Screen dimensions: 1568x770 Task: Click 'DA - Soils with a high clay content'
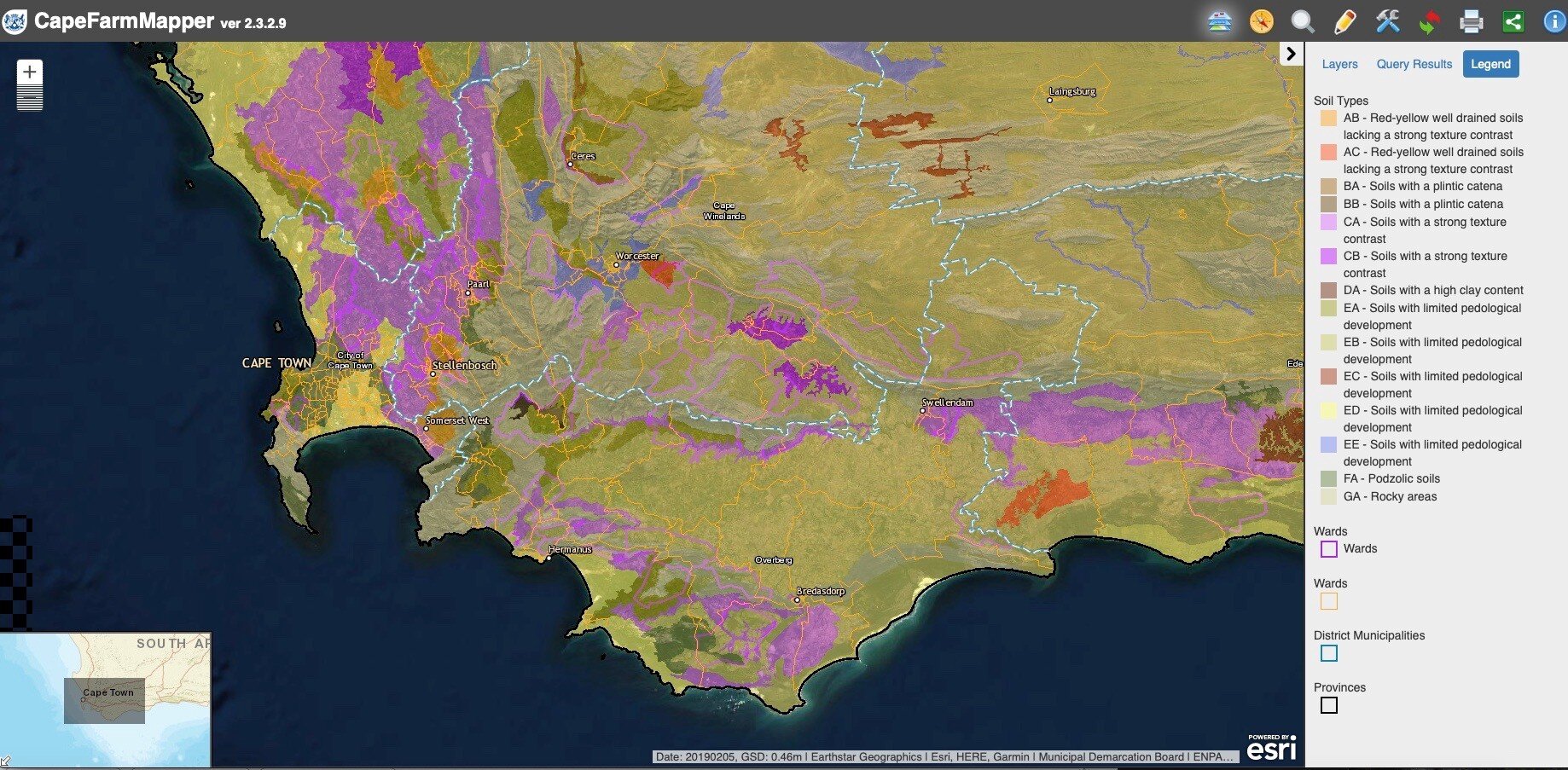pyautogui.click(x=1433, y=290)
